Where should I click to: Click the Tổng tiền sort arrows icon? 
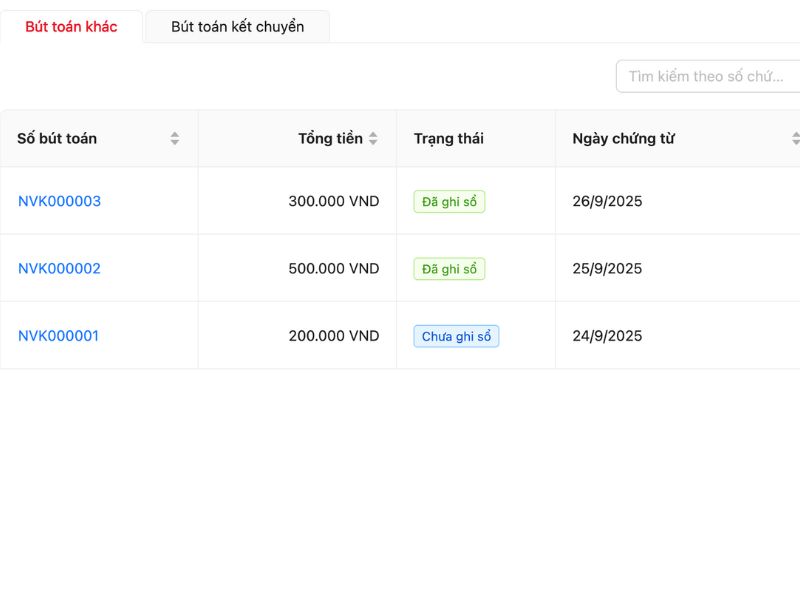373,139
